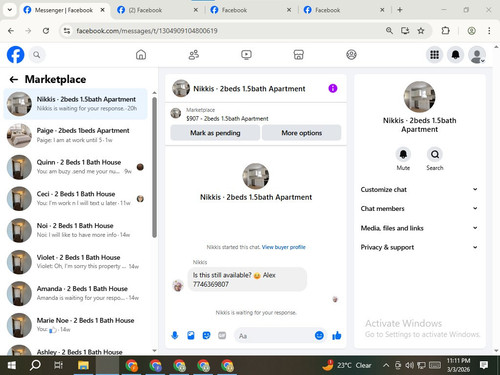Choose a sticker from the sticker icon
Viewport: 500px width, 375px height.
206,335
